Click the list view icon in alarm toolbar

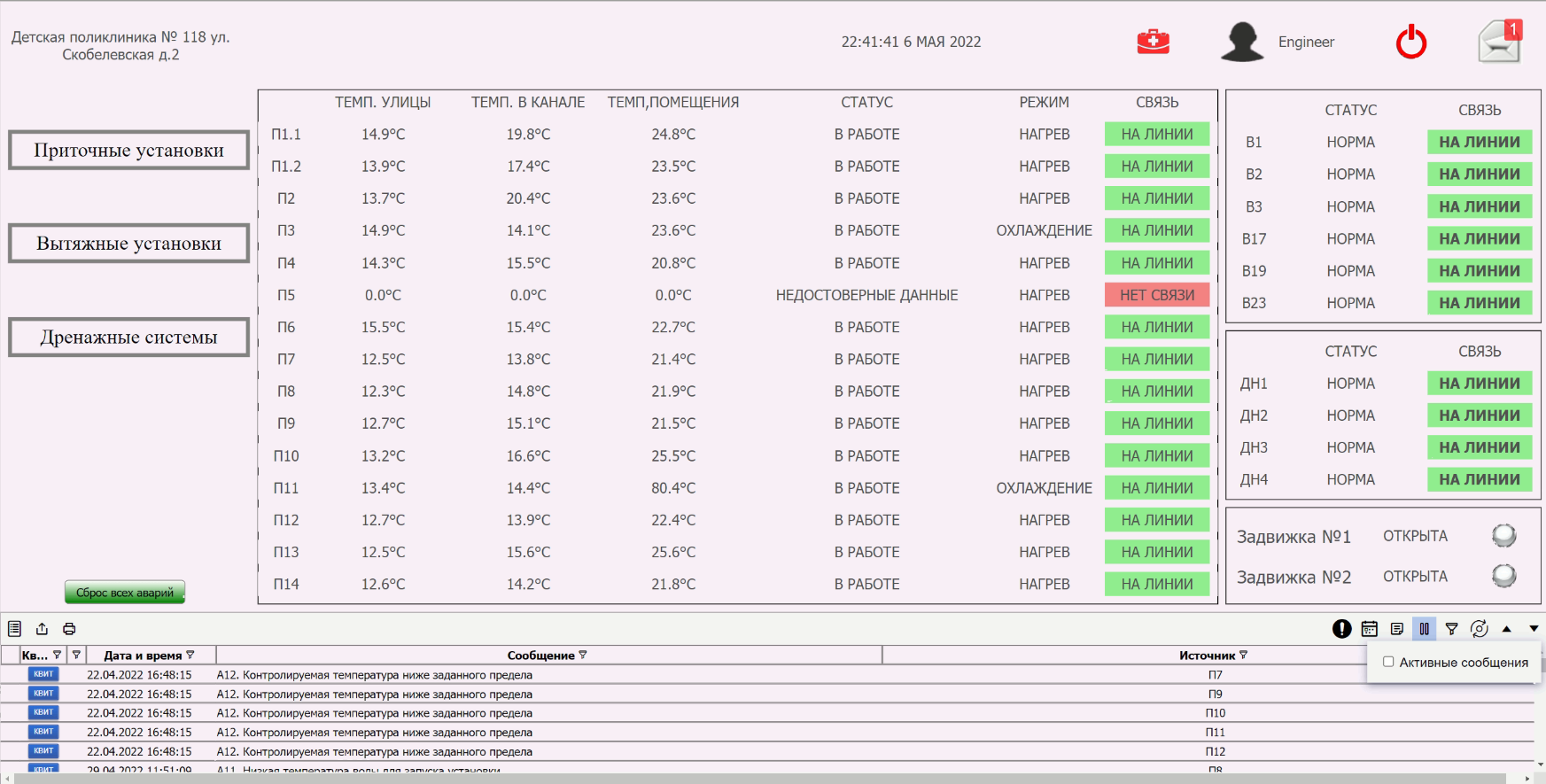14,629
